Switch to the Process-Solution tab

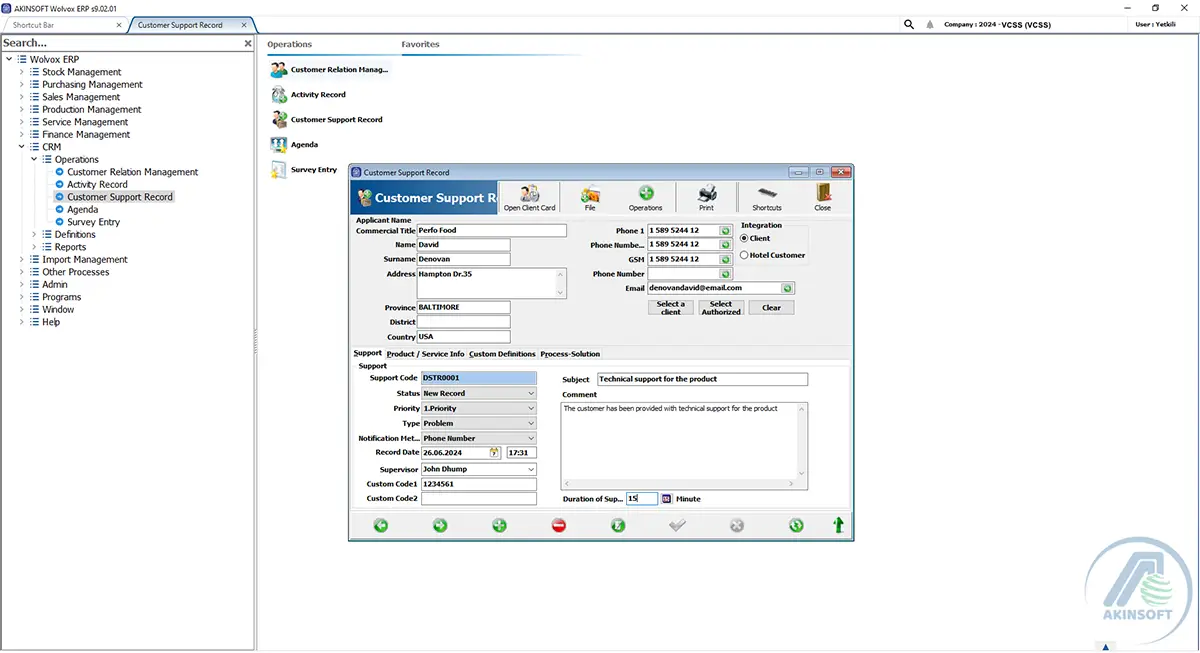pyautogui.click(x=570, y=353)
